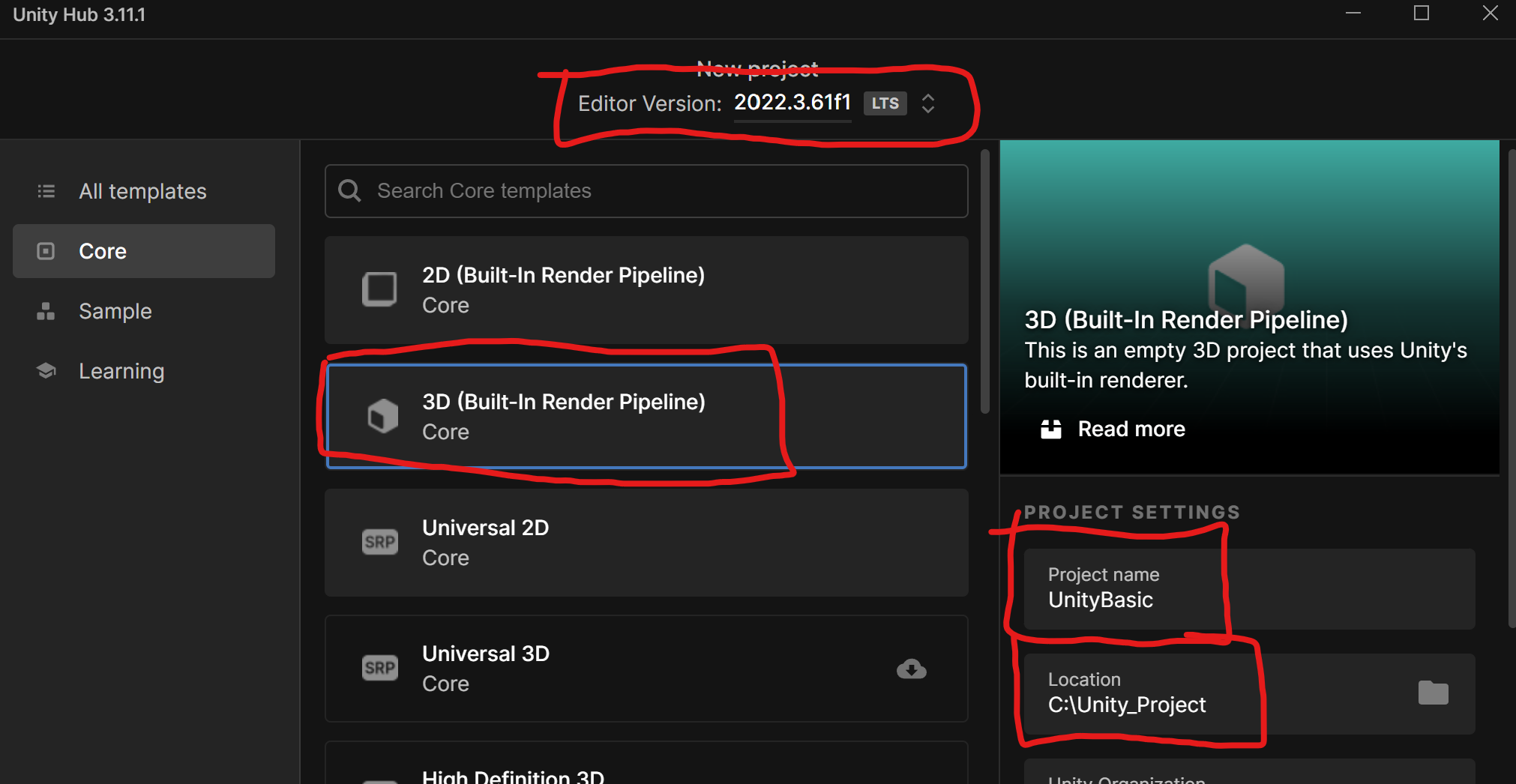Click the Universal 3D SRP icon
Image resolution: width=1516 pixels, height=784 pixels.
pyautogui.click(x=380, y=668)
